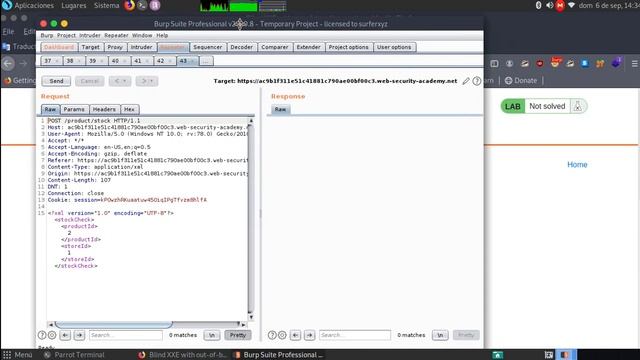Image resolution: width=640 pixels, height=360 pixels.
Task: Open the previous request history dropdown
Action: coord(120,81)
